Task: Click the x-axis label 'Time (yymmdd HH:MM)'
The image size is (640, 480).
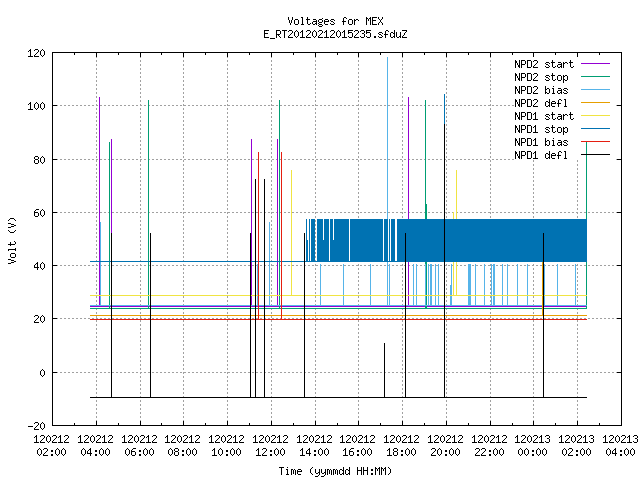Action: pyautogui.click(x=335, y=471)
